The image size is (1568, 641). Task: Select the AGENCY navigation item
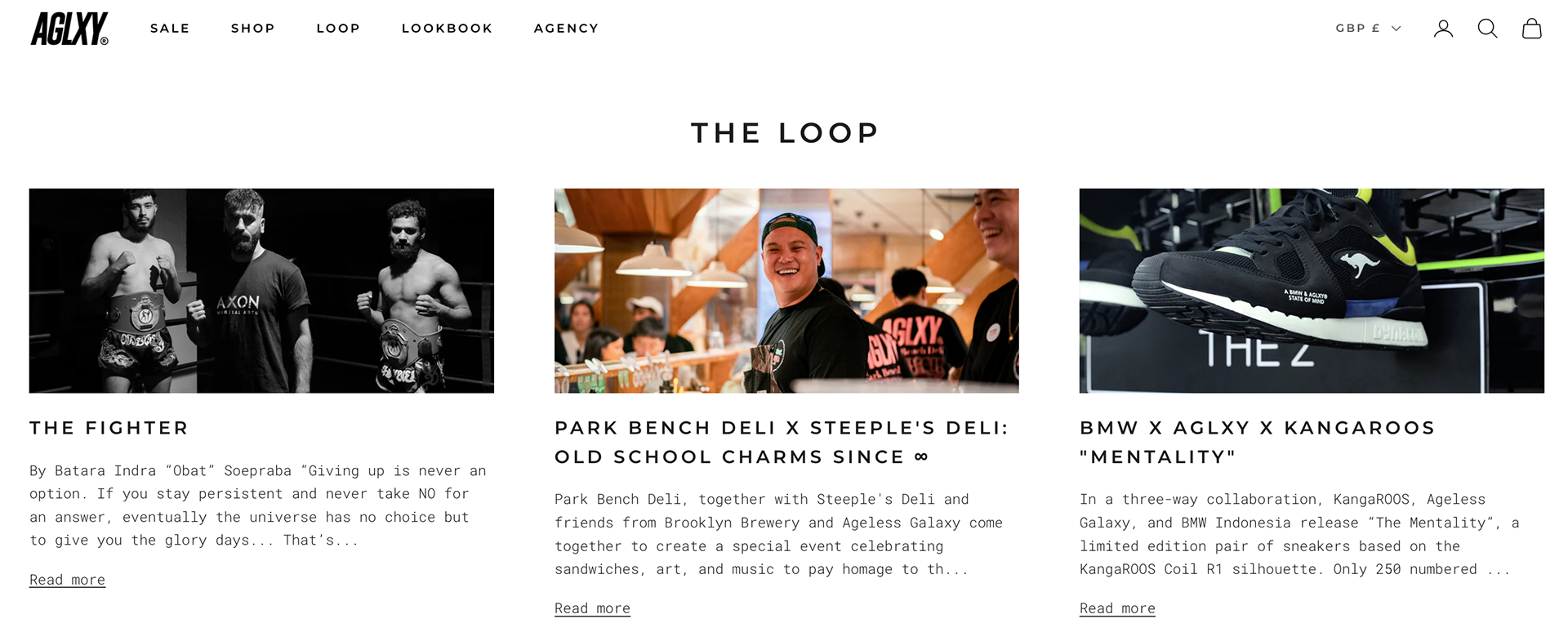point(566,29)
